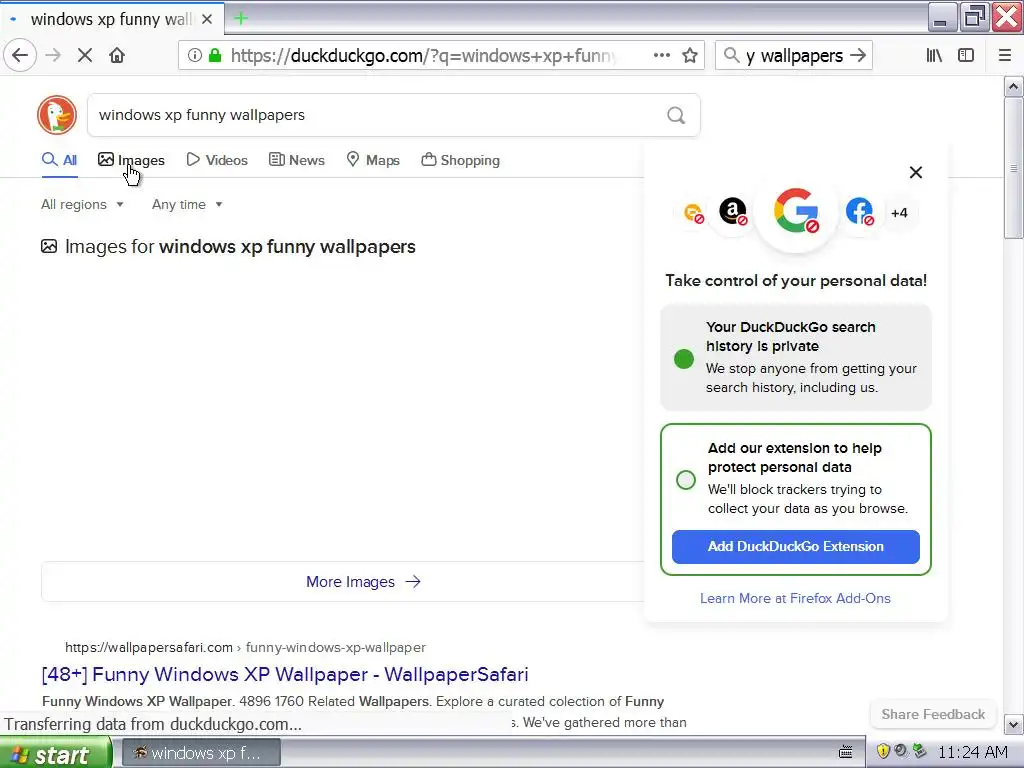The width and height of the screenshot is (1024, 768).
Task: Open Learn More at Firefox Add-Ons
Action: click(795, 598)
